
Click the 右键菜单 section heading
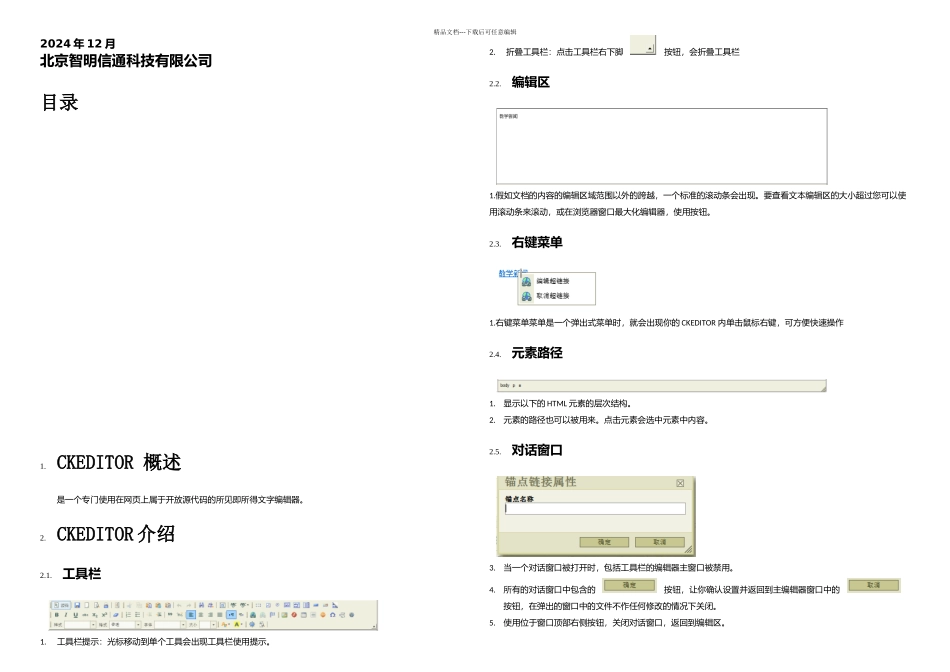[537, 242]
